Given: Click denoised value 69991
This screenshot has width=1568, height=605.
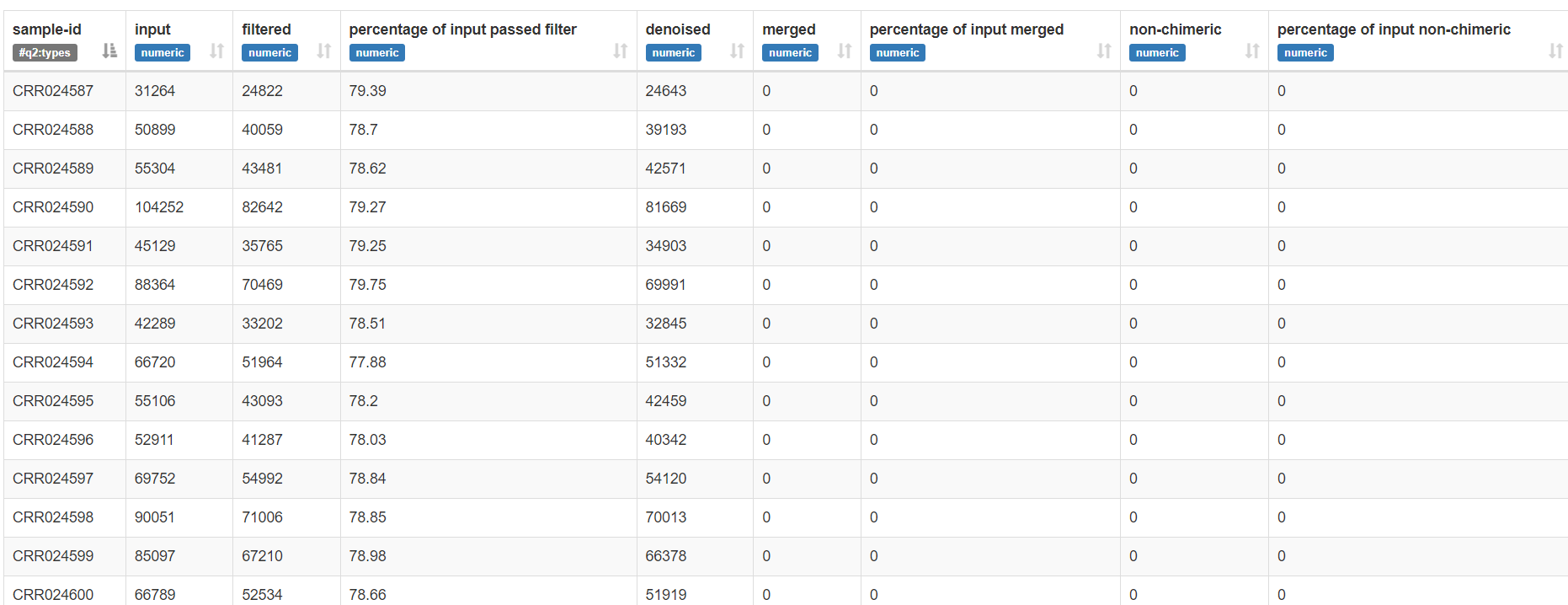Looking at the screenshot, I should (665, 285).
